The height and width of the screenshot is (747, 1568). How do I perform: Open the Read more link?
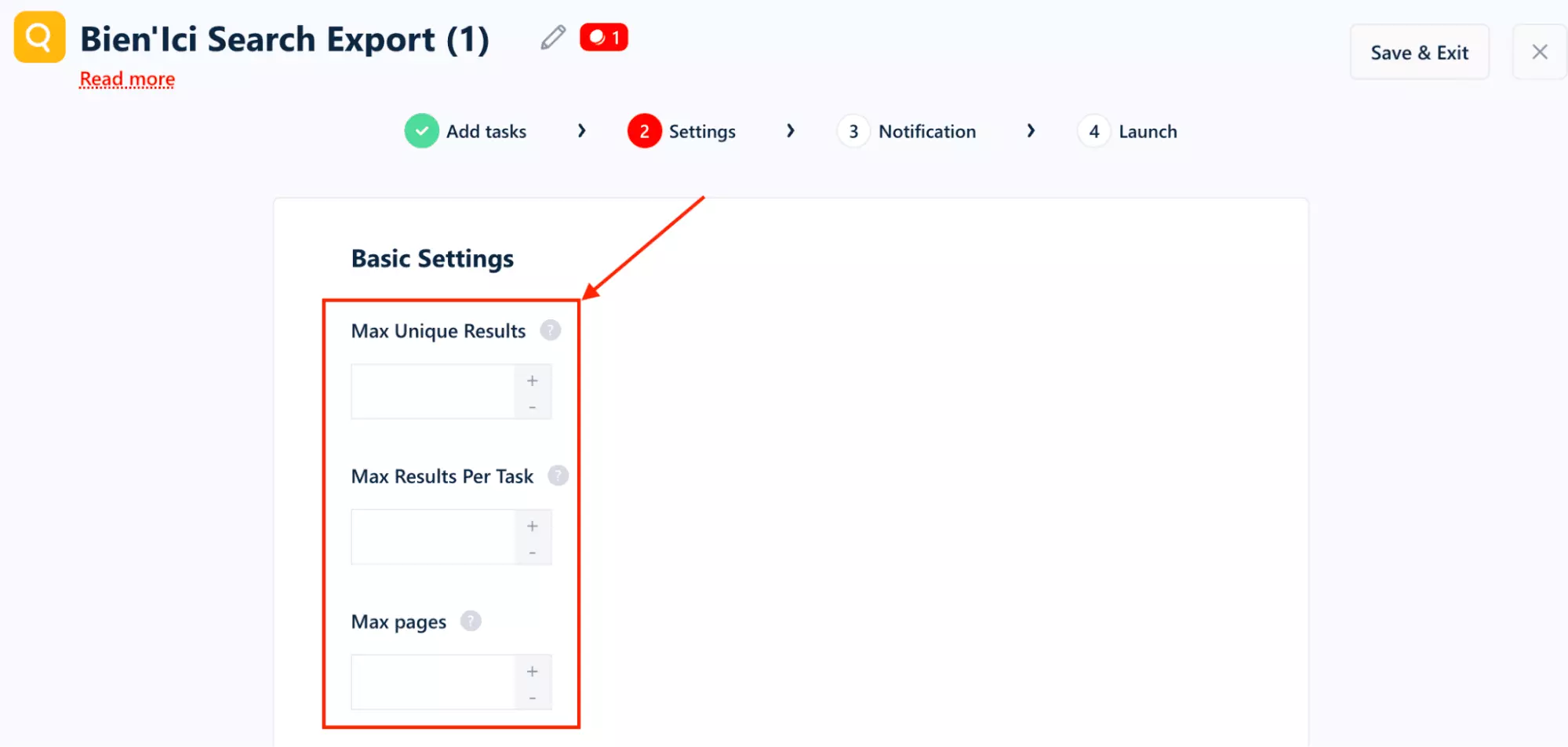[x=126, y=78]
